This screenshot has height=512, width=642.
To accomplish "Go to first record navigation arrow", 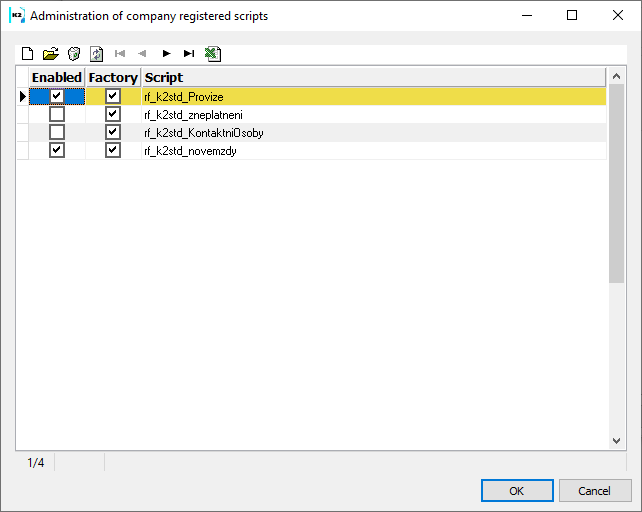I will [120, 54].
